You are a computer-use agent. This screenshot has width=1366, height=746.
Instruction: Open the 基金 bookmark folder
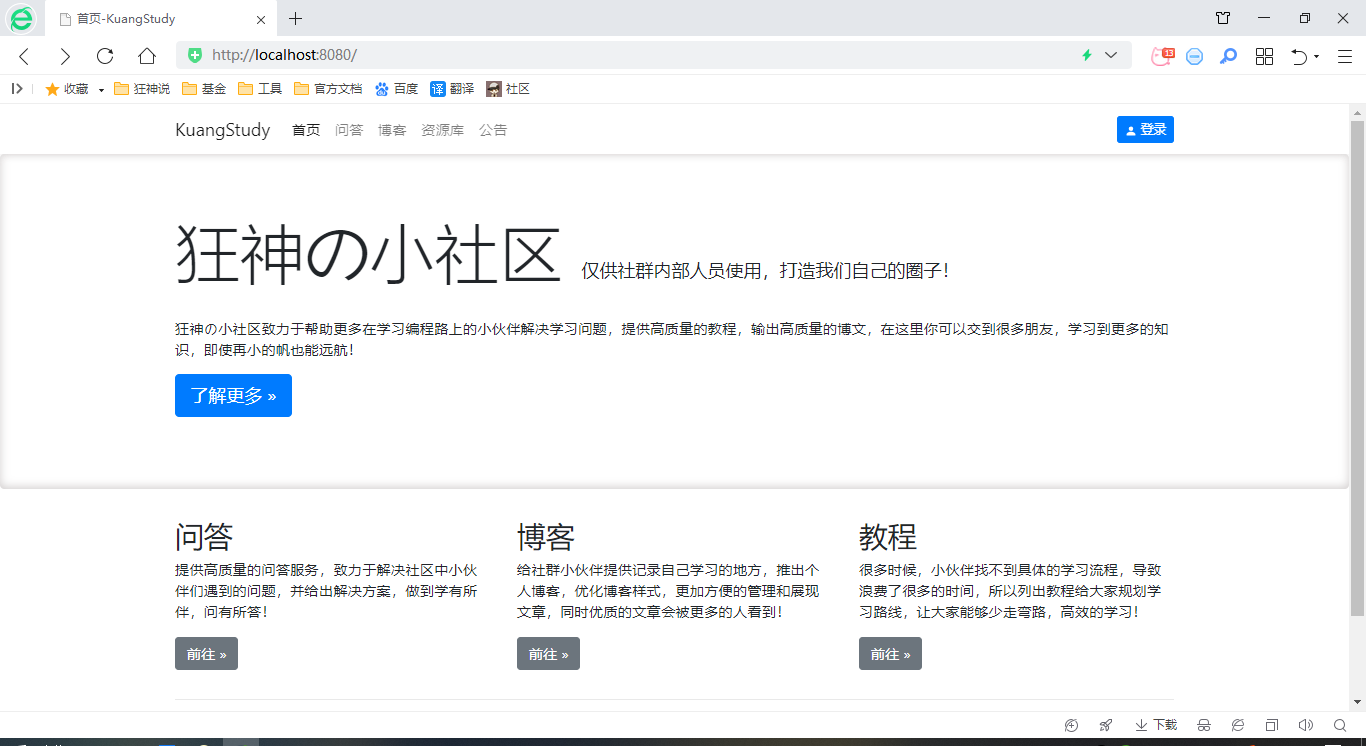pyautogui.click(x=204, y=89)
